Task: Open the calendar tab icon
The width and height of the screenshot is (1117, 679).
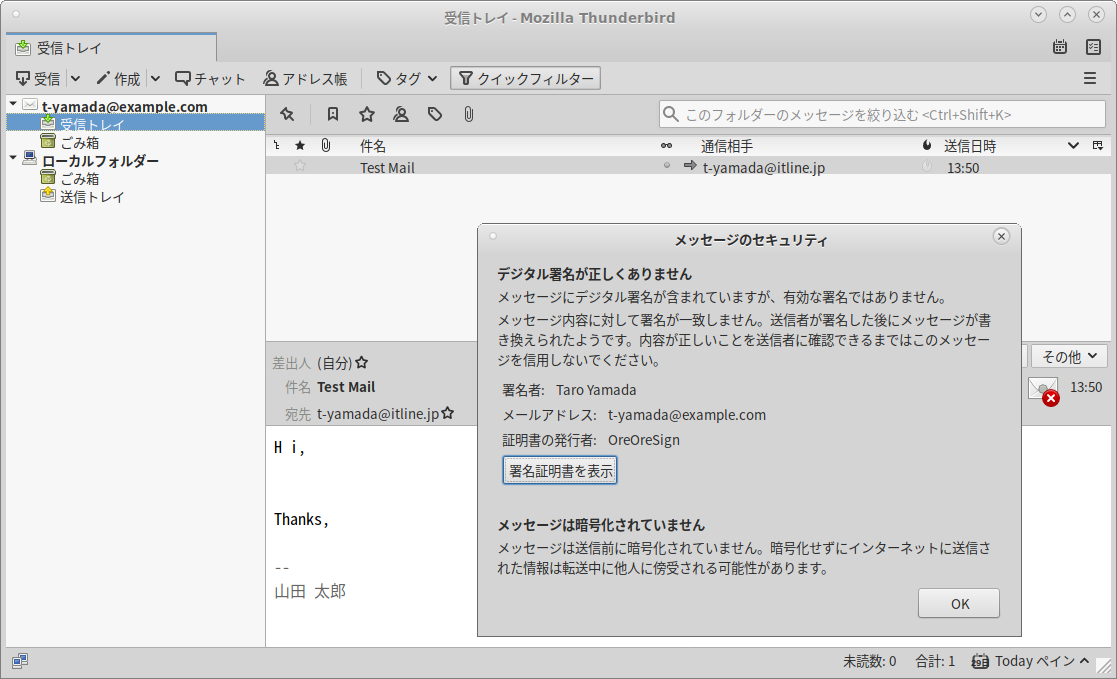Action: pos(1060,47)
